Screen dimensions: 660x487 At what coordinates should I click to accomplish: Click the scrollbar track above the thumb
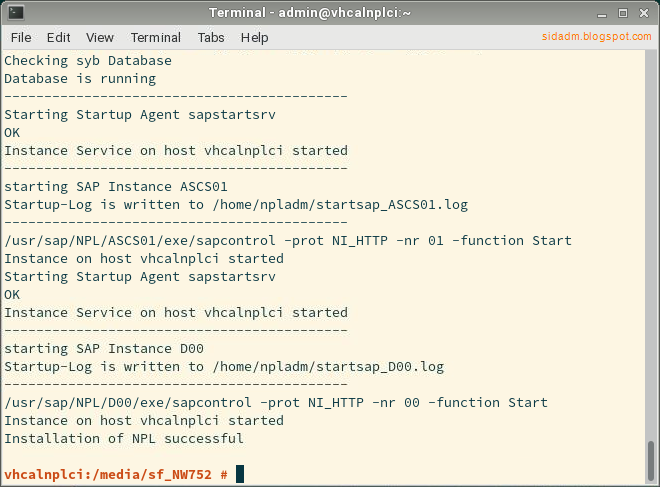click(651, 244)
